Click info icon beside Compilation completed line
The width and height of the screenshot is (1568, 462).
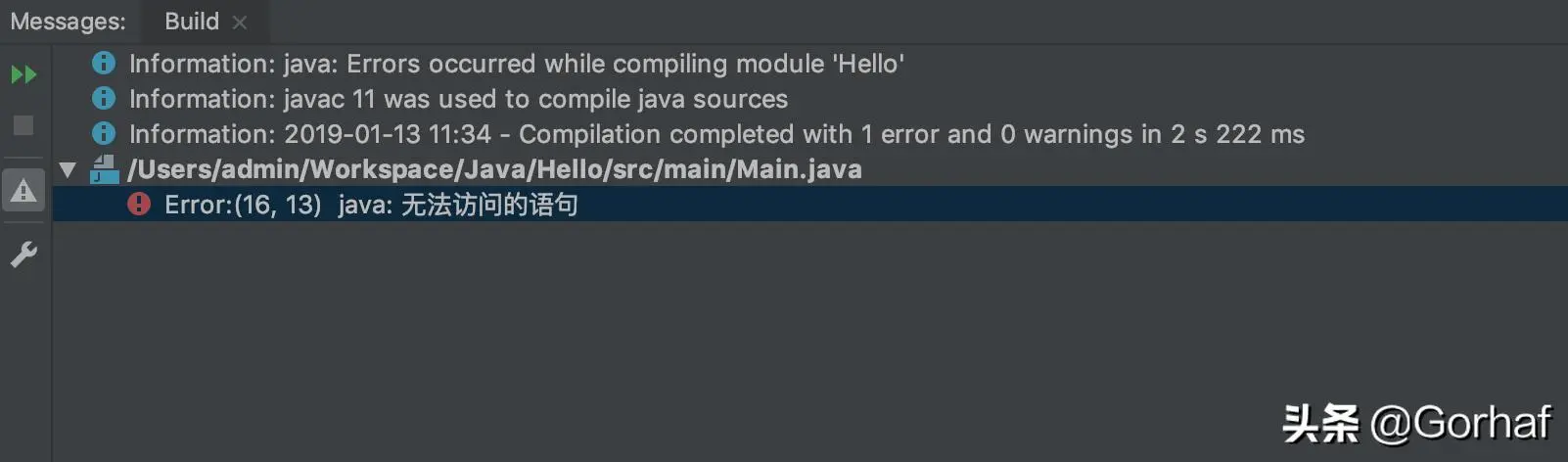(x=103, y=133)
